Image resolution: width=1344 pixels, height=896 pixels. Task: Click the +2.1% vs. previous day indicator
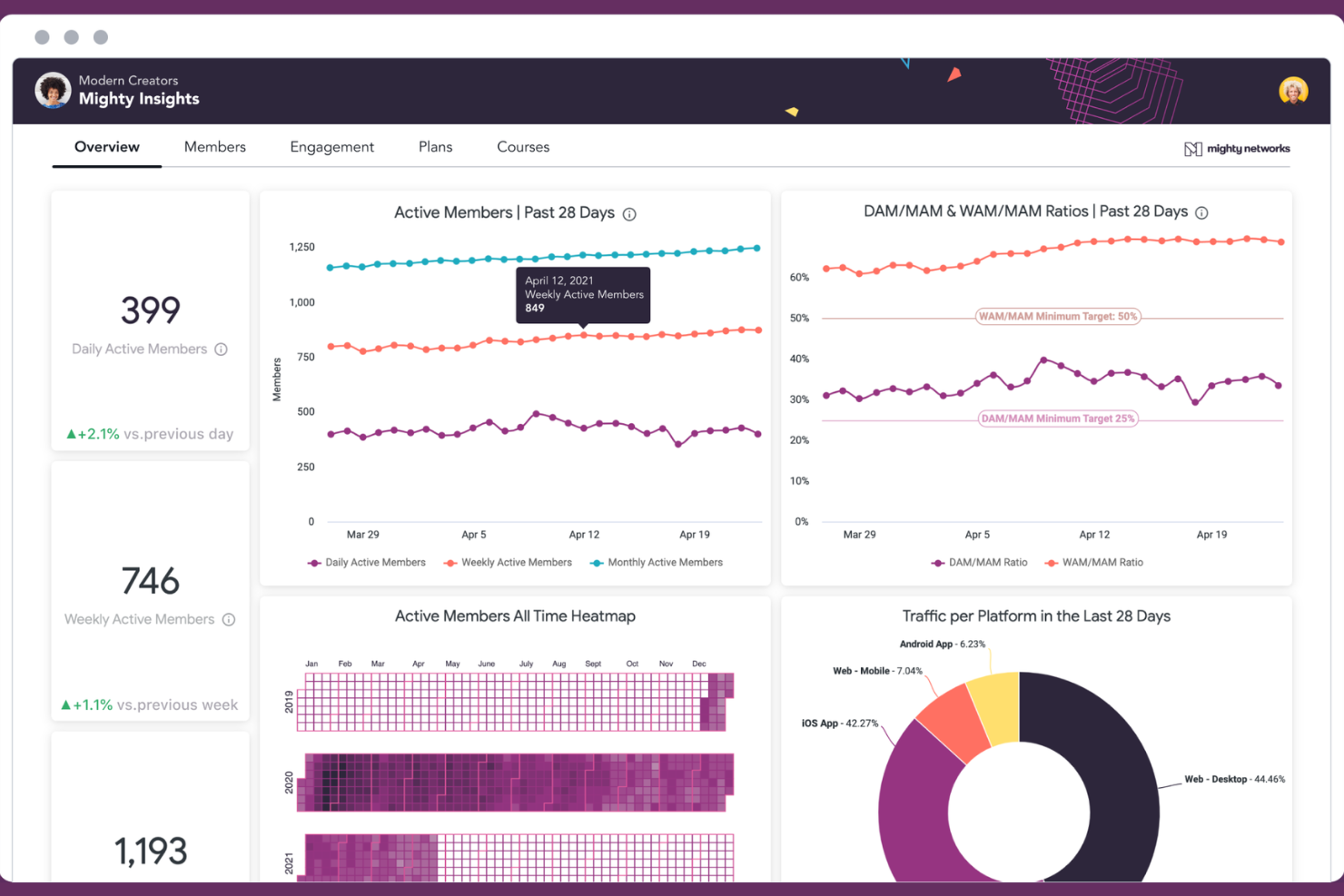click(x=150, y=434)
